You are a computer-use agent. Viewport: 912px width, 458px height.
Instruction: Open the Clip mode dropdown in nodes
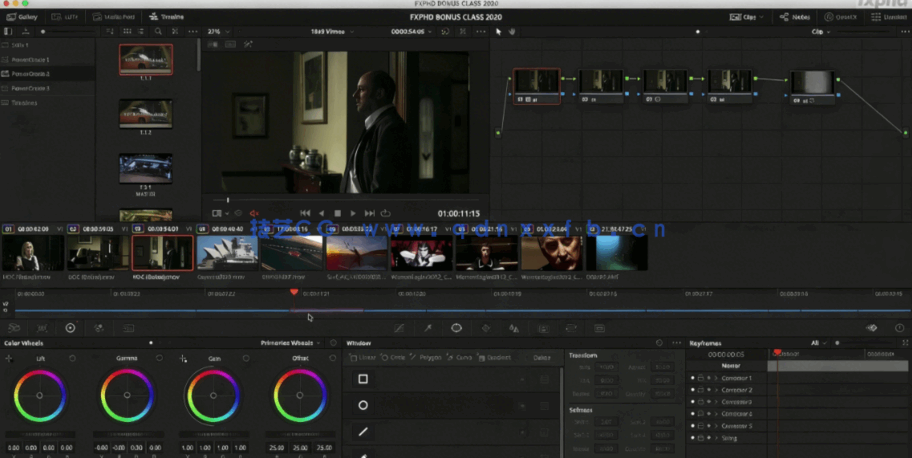821,31
